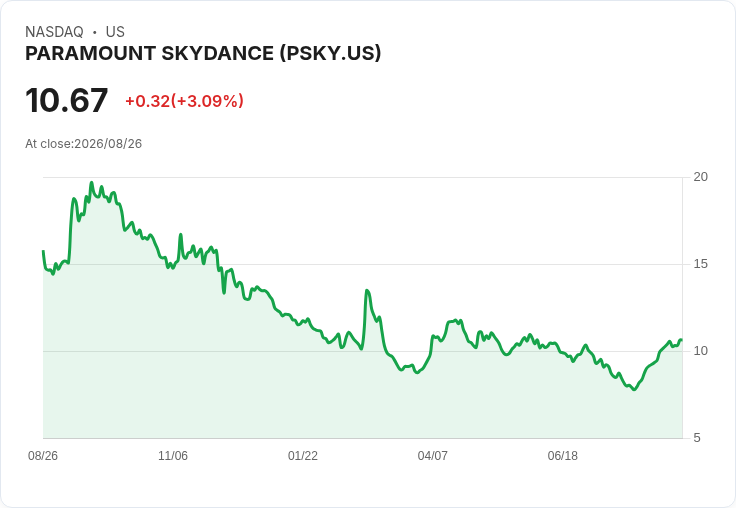Viewport: 736px width, 508px height.
Task: Click the current price 10.67
Action: [x=67, y=100]
